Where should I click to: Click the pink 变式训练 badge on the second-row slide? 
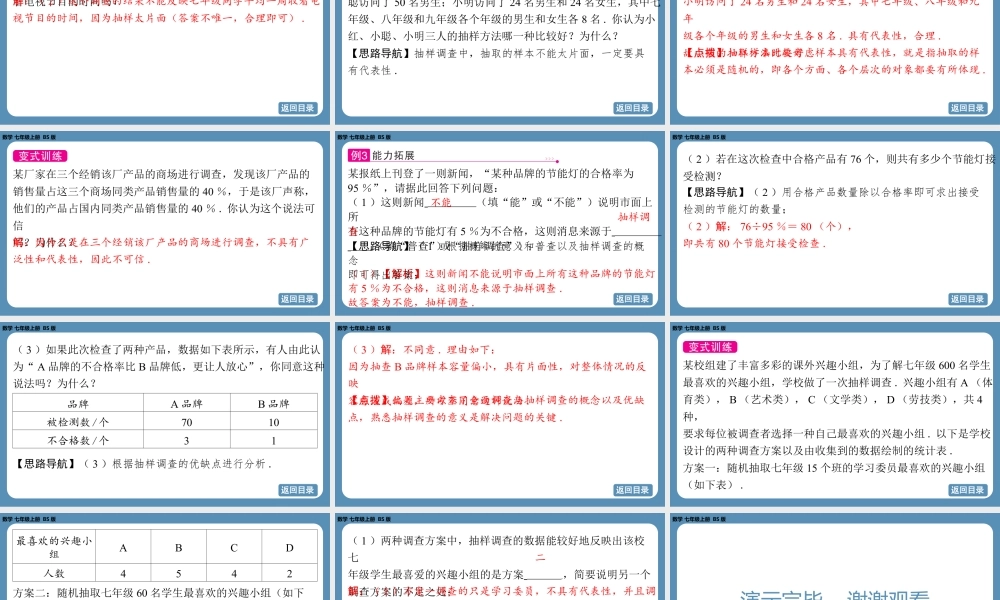[x=40, y=155]
